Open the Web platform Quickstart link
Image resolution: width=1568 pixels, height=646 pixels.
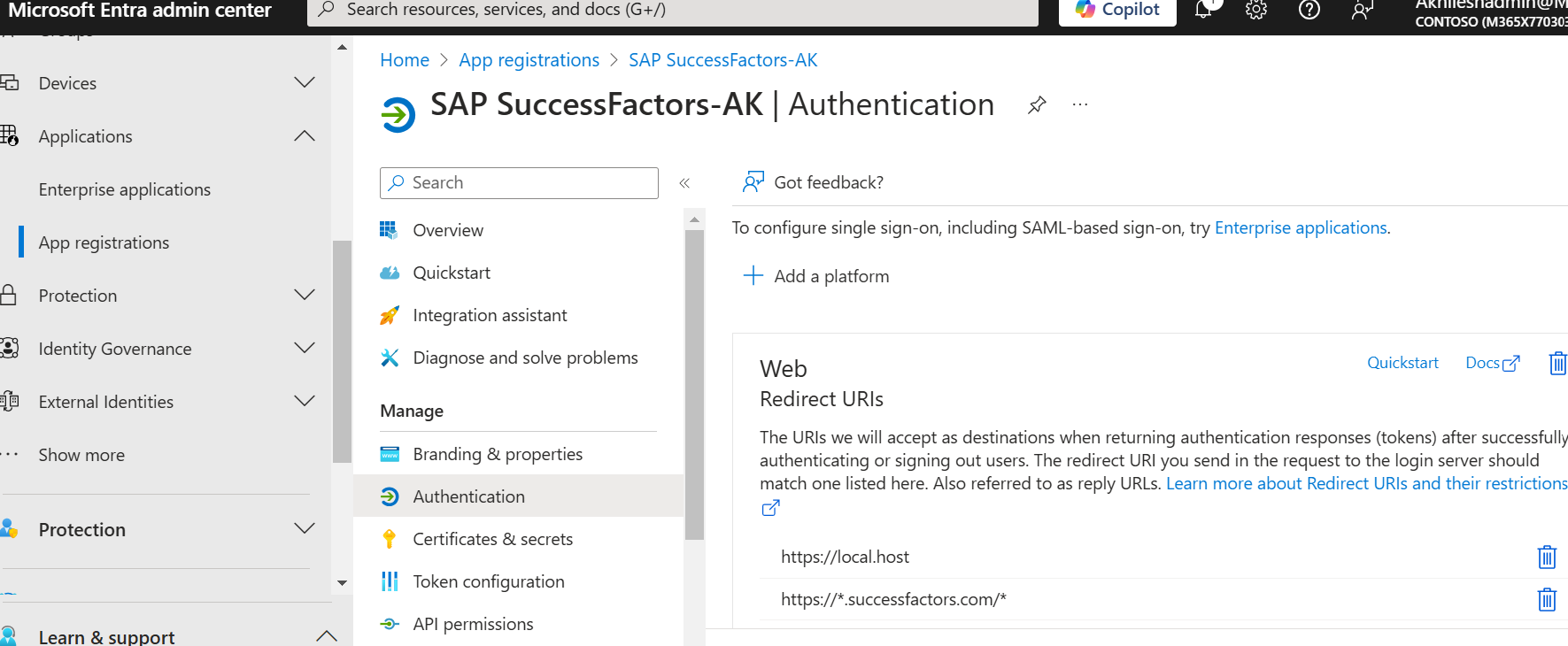[x=1402, y=363]
